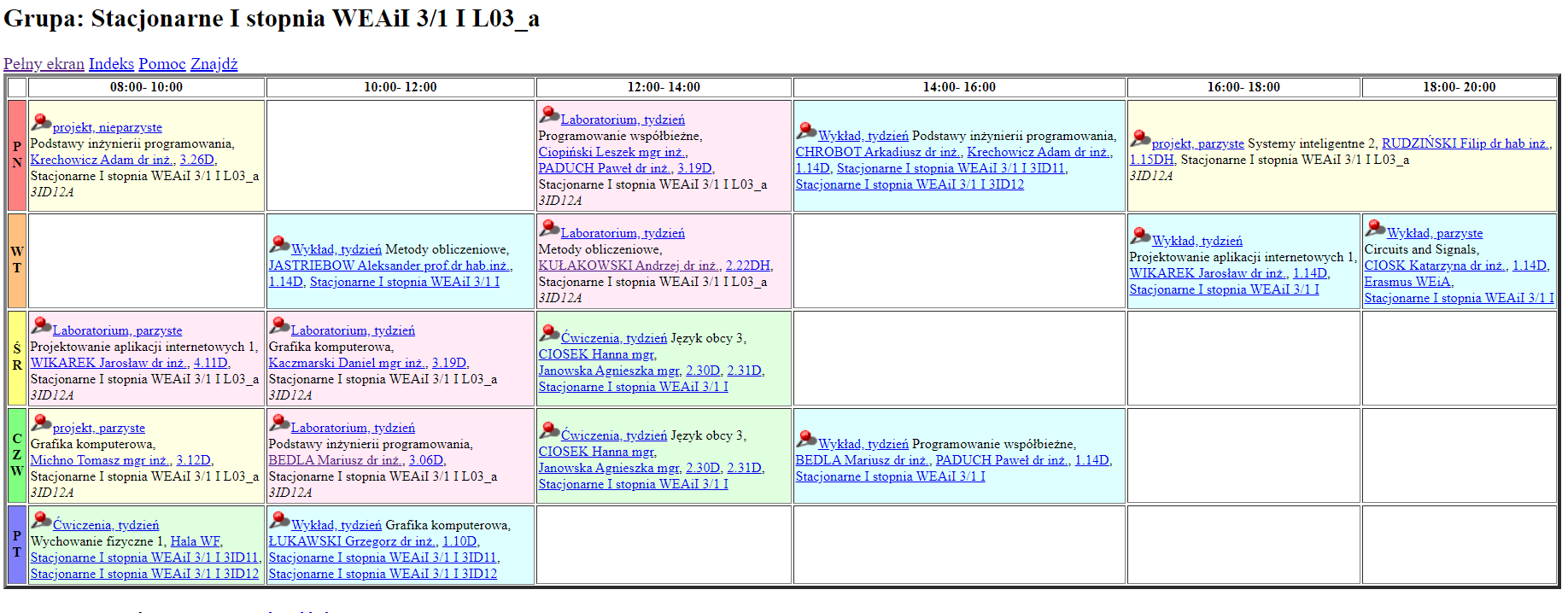Click pin icon of Systemy inteligentne 2 projekt
1568x613 pixels.
(x=1140, y=138)
